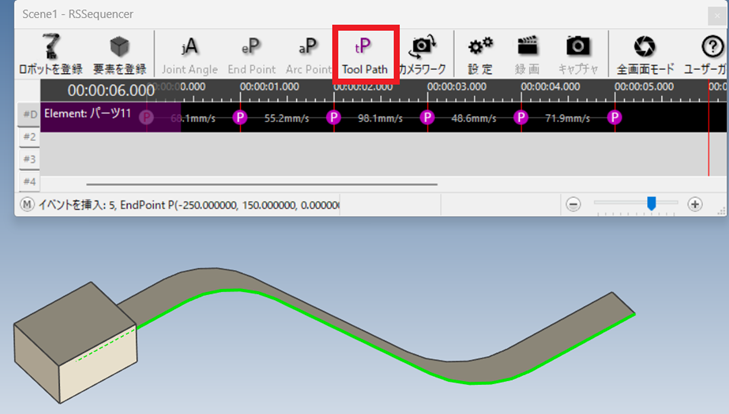The image size is (729, 414).
Task: Switch to full screen mode
Action: point(645,55)
